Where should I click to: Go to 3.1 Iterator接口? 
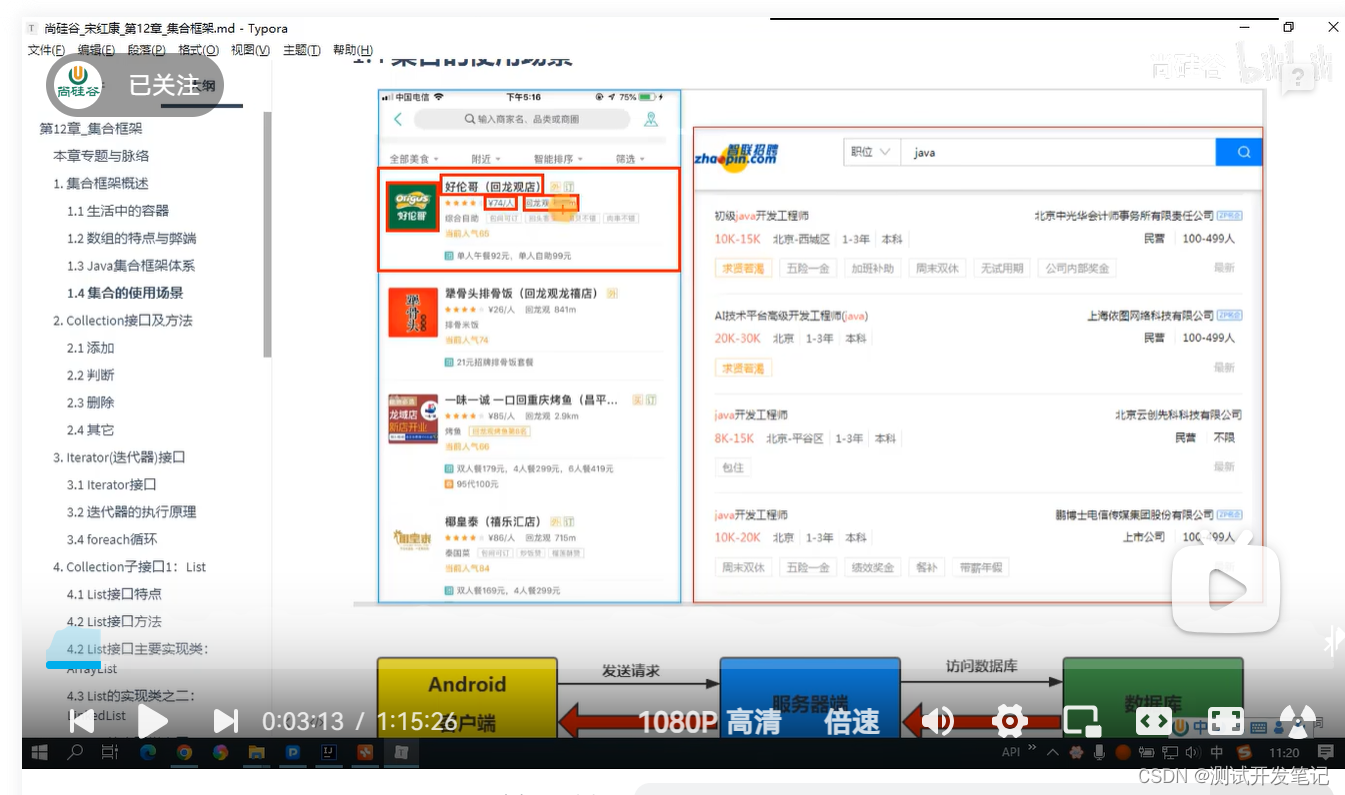coord(112,485)
